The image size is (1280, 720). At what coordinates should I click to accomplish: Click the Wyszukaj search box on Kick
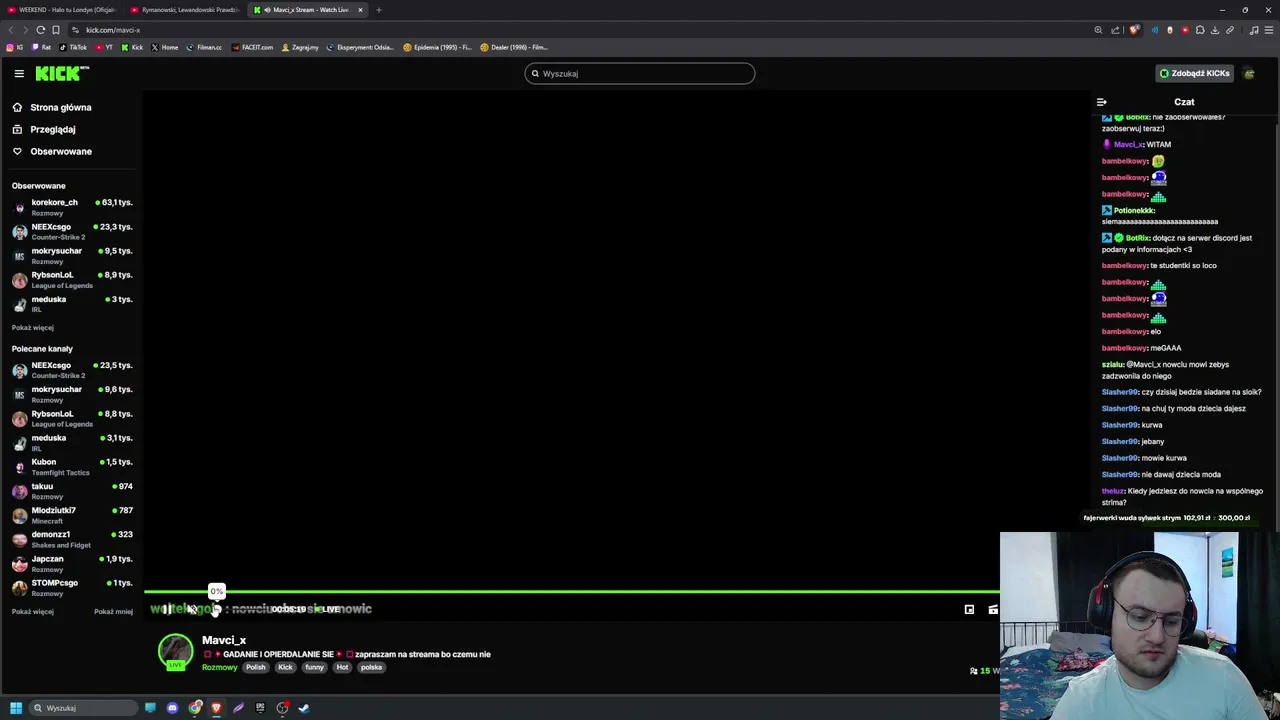[x=640, y=73]
